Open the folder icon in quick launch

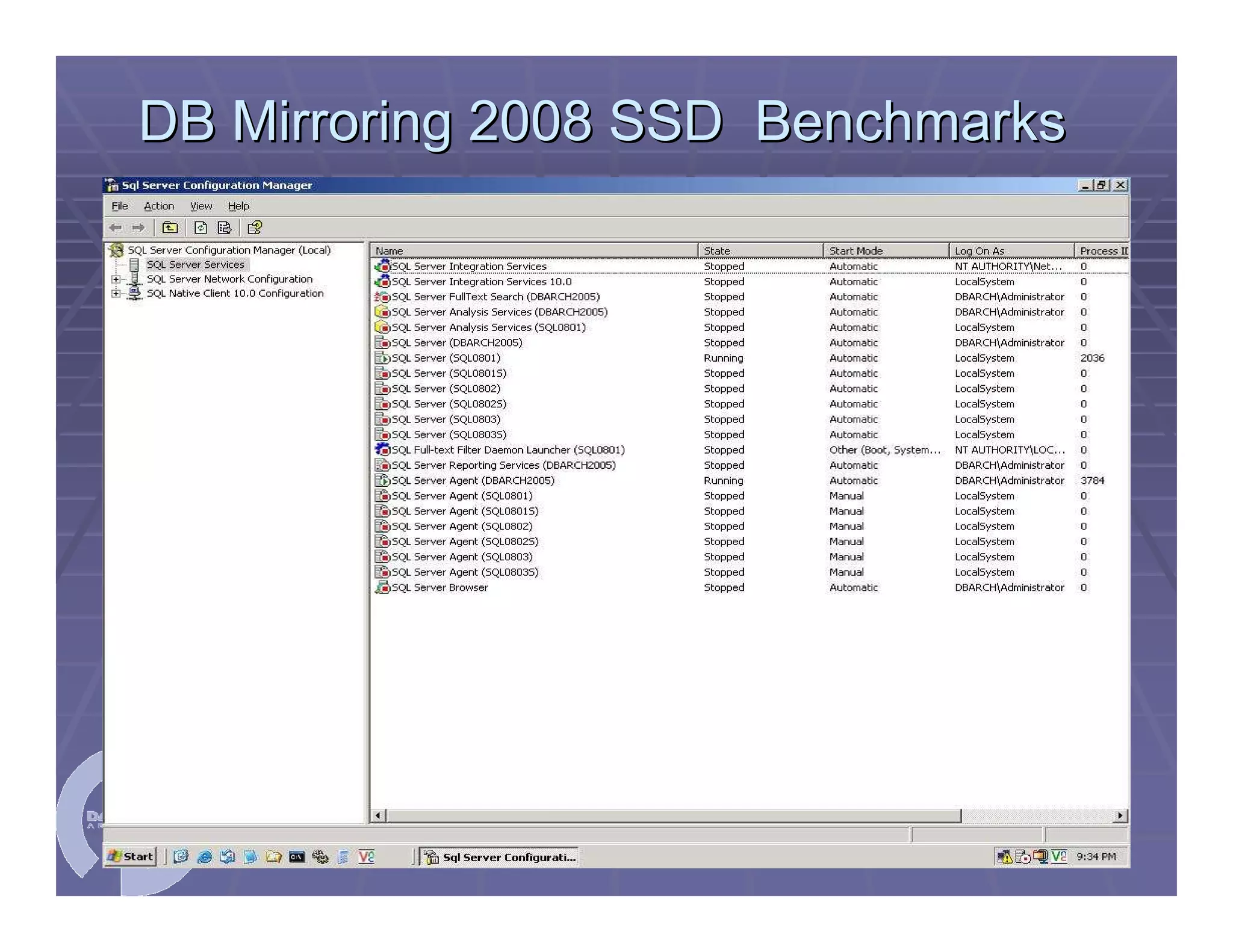coord(274,856)
